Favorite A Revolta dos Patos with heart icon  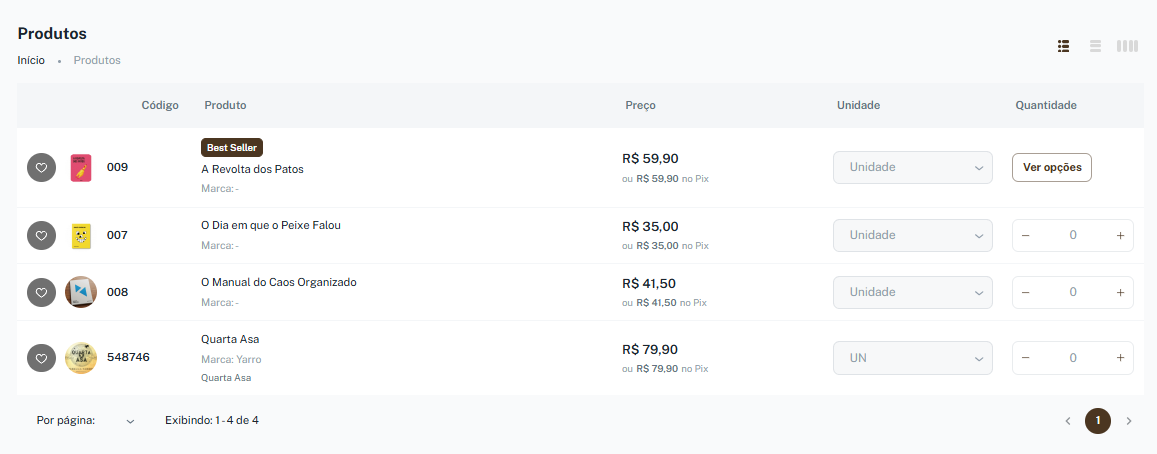click(41, 168)
